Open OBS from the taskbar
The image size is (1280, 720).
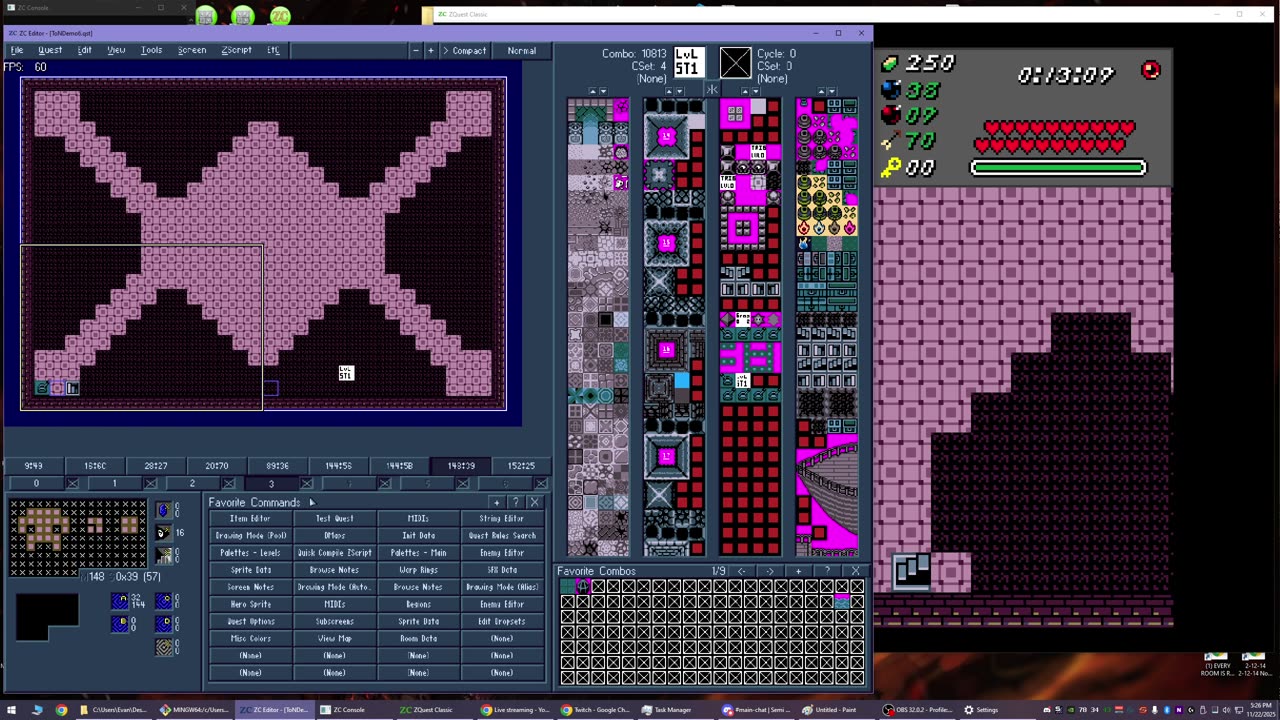coord(918,710)
